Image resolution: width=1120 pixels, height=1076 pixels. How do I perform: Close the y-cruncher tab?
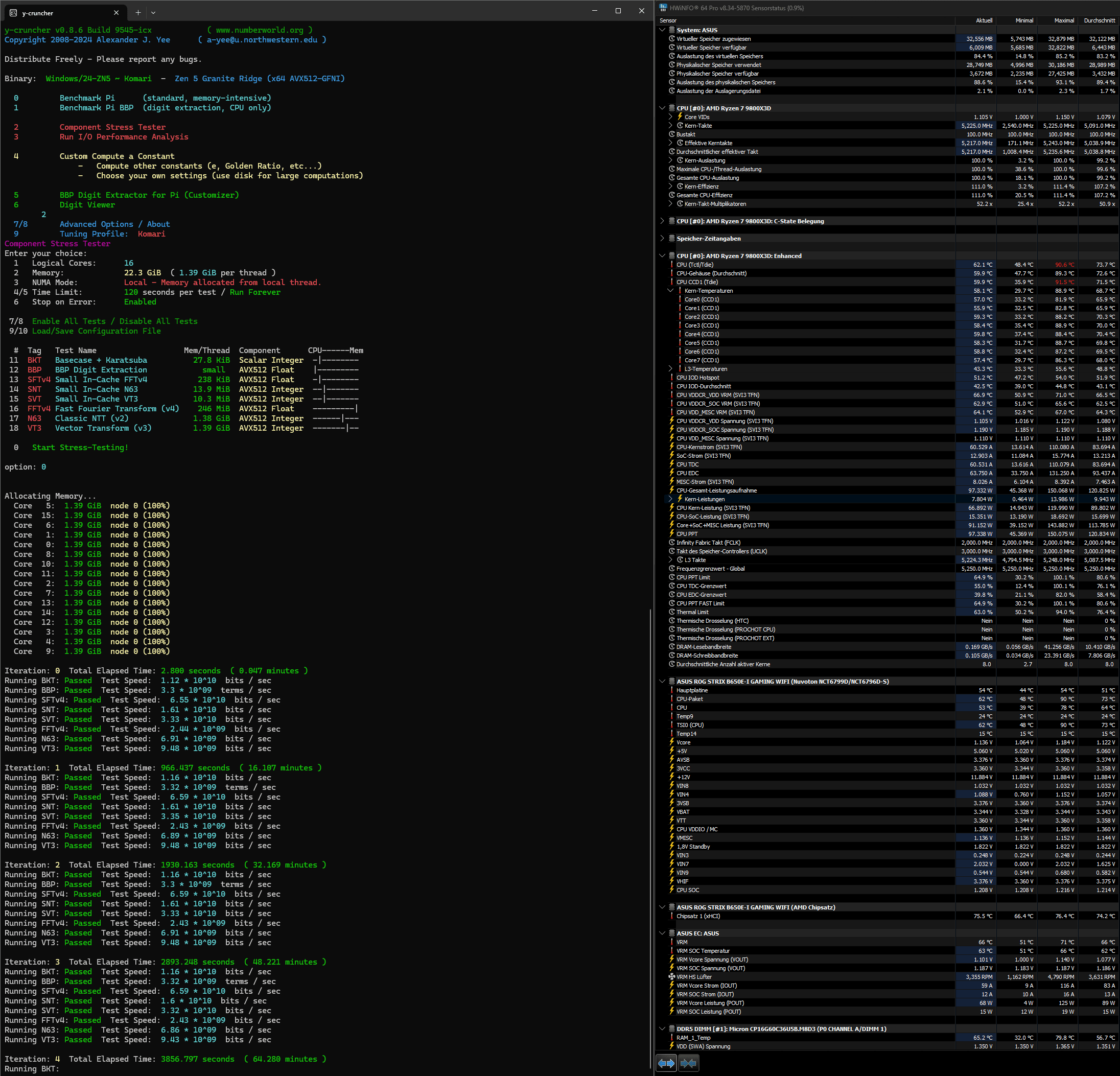click(116, 13)
